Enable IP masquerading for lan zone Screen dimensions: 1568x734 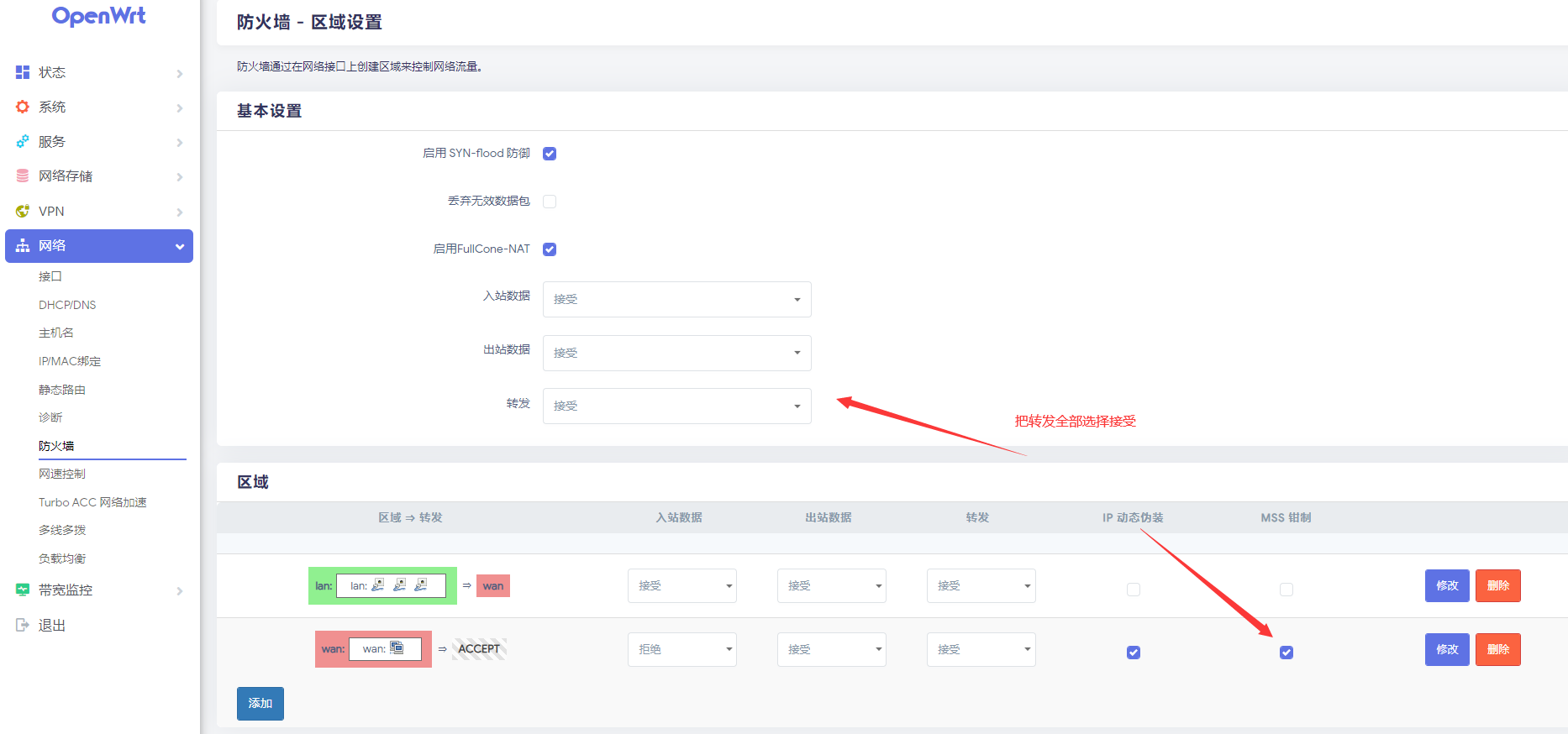coord(1134,590)
